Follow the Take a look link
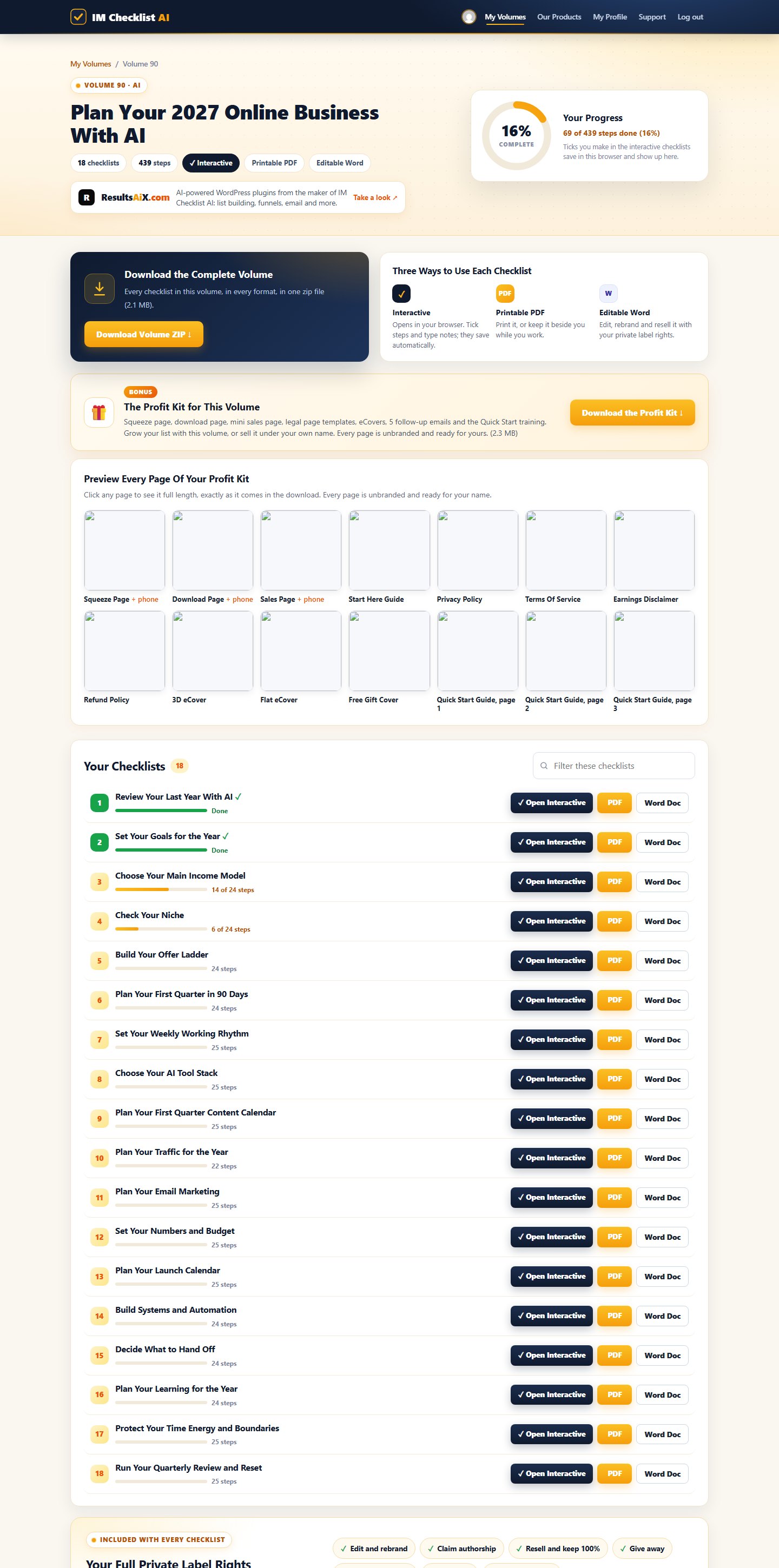The image size is (779, 1568). [x=375, y=198]
